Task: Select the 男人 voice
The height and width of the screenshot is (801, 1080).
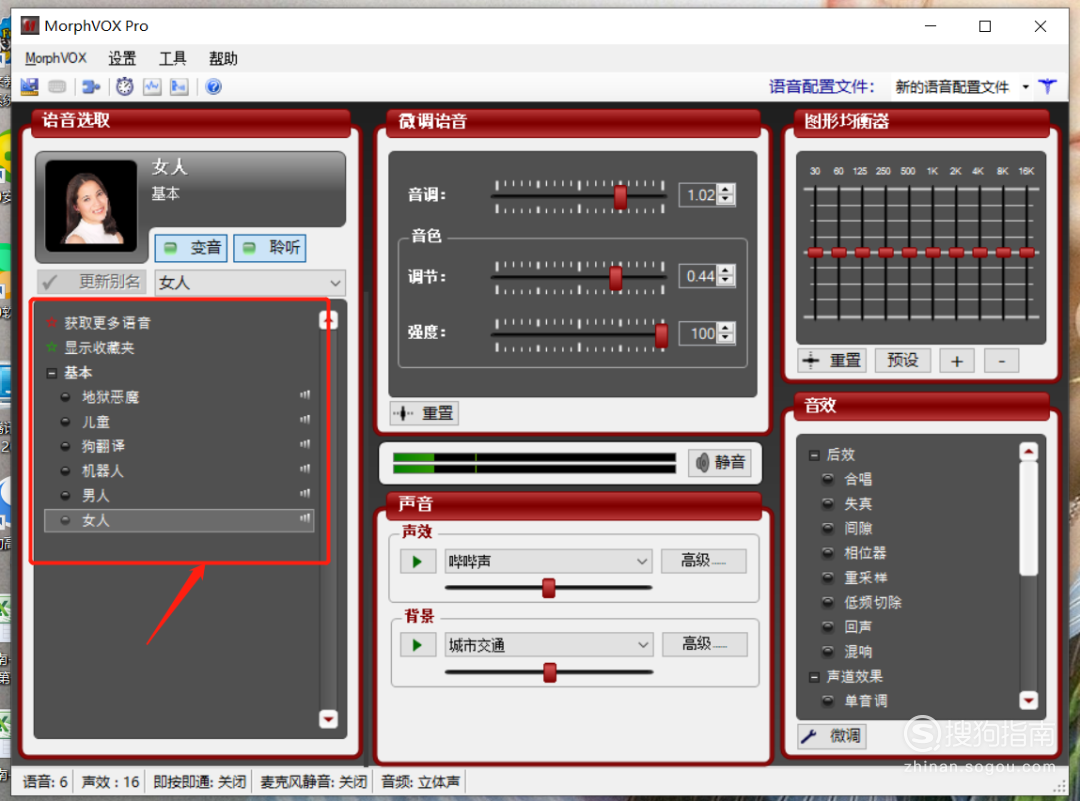Action: [96, 496]
